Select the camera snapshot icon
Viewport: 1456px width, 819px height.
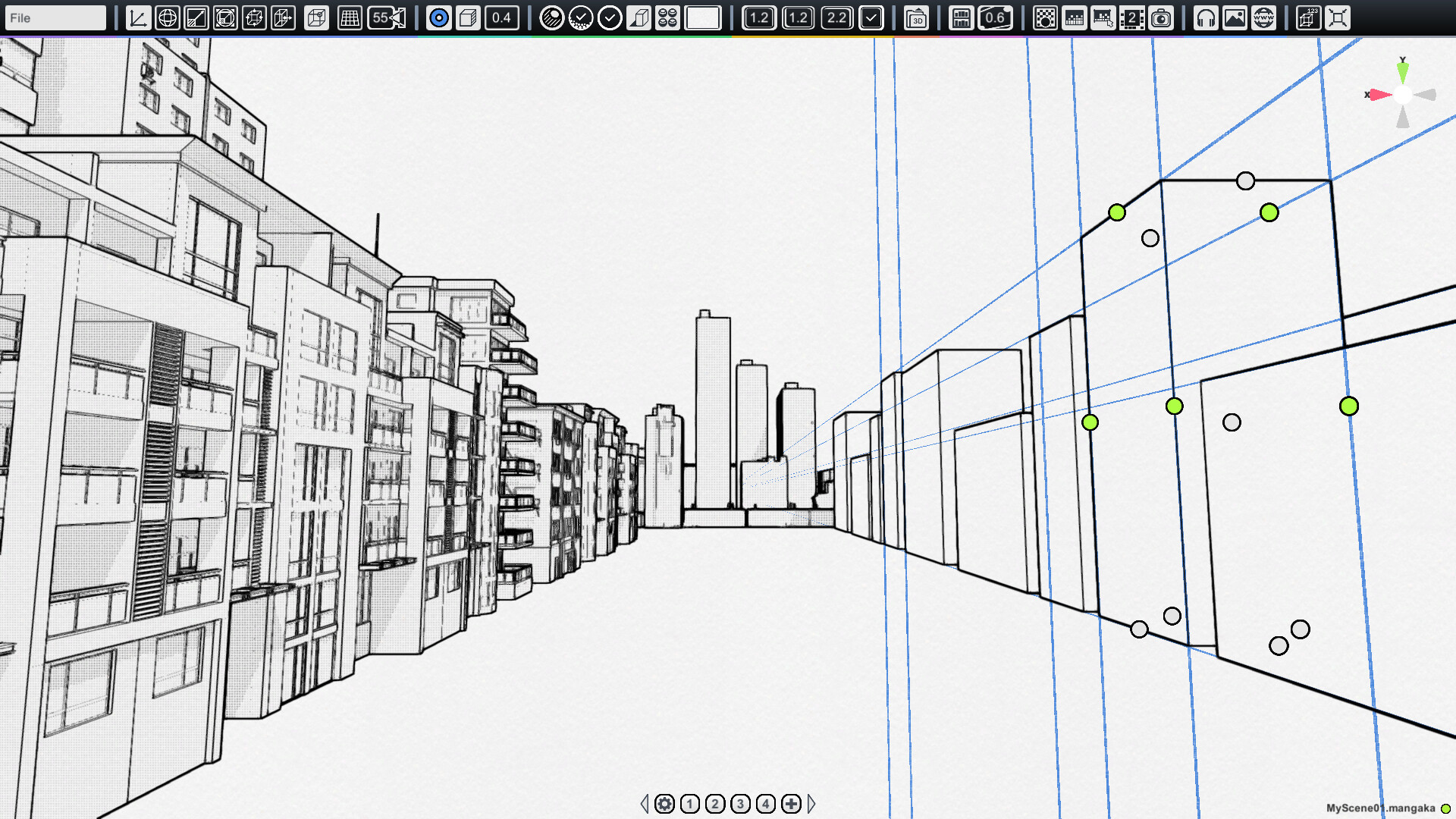(x=1161, y=17)
